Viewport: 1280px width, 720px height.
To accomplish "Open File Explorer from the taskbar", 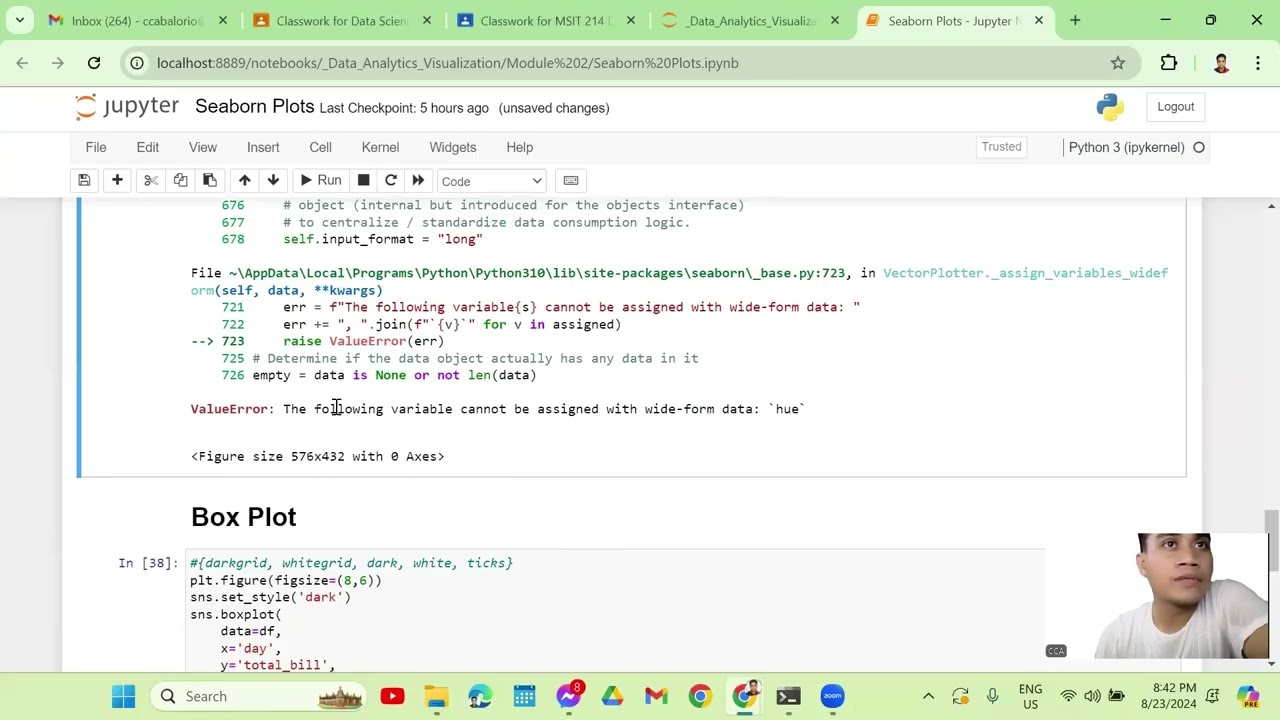I will click(x=436, y=696).
